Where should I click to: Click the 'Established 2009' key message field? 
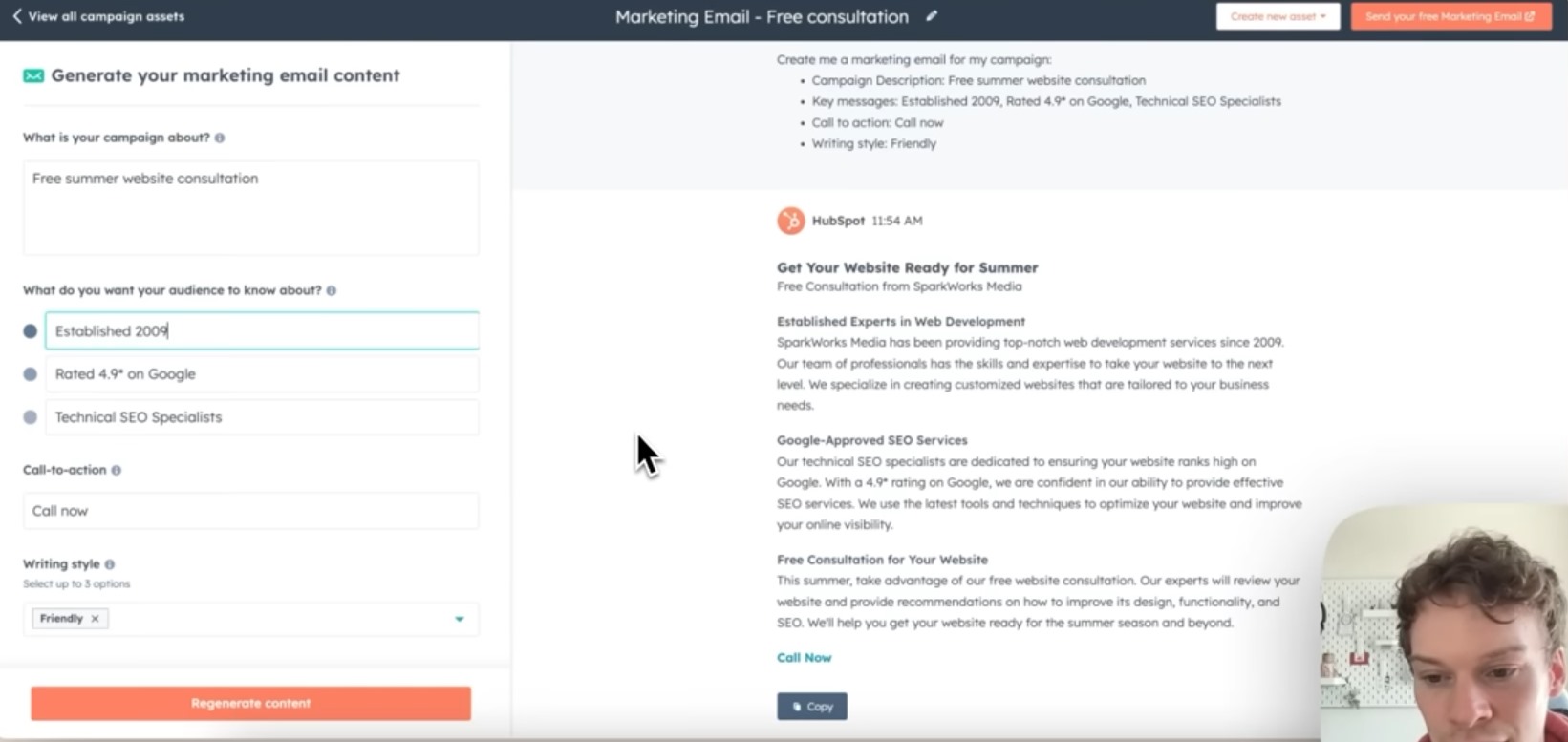(x=262, y=331)
